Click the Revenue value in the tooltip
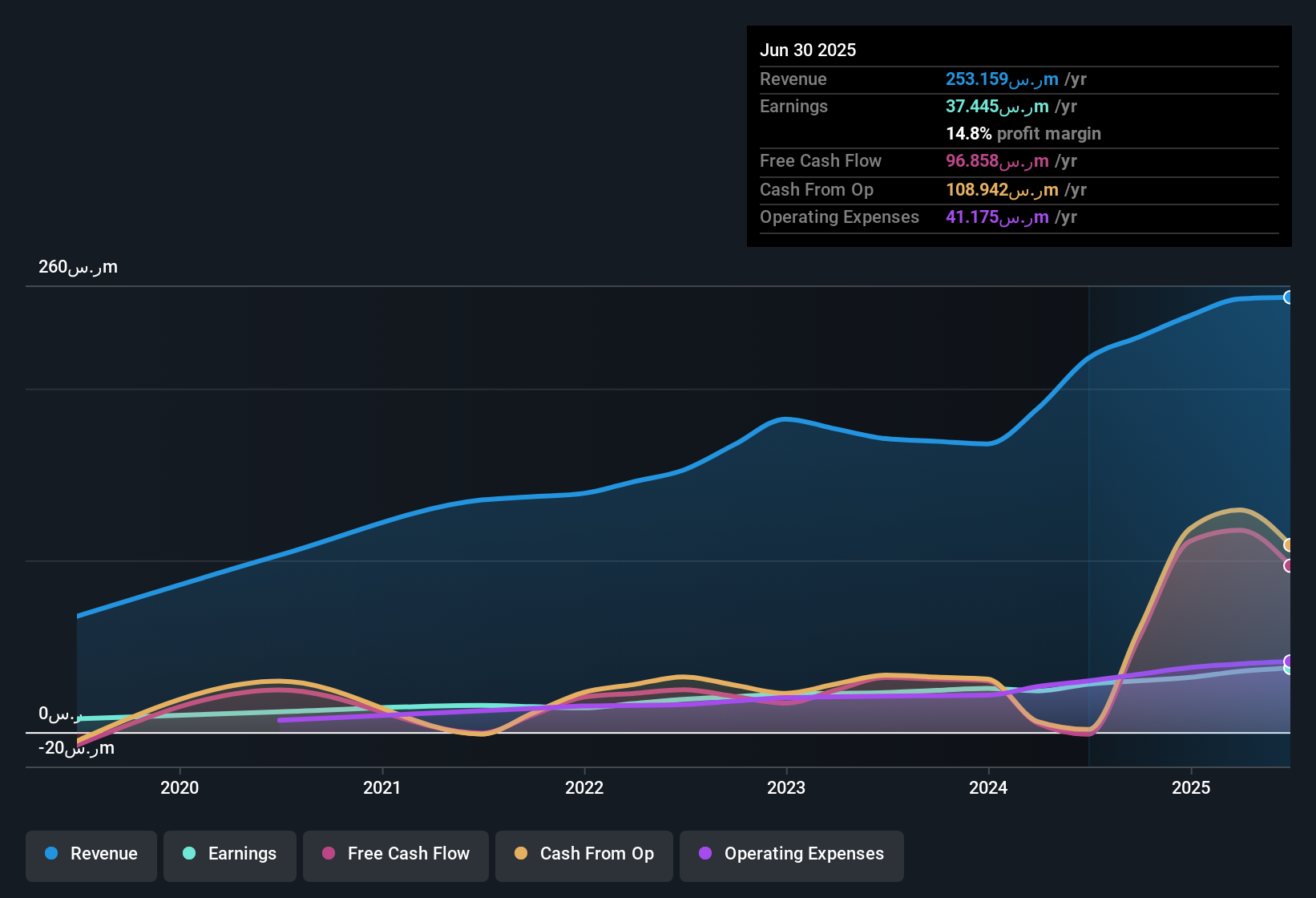This screenshot has height=898, width=1316. click(x=1002, y=79)
